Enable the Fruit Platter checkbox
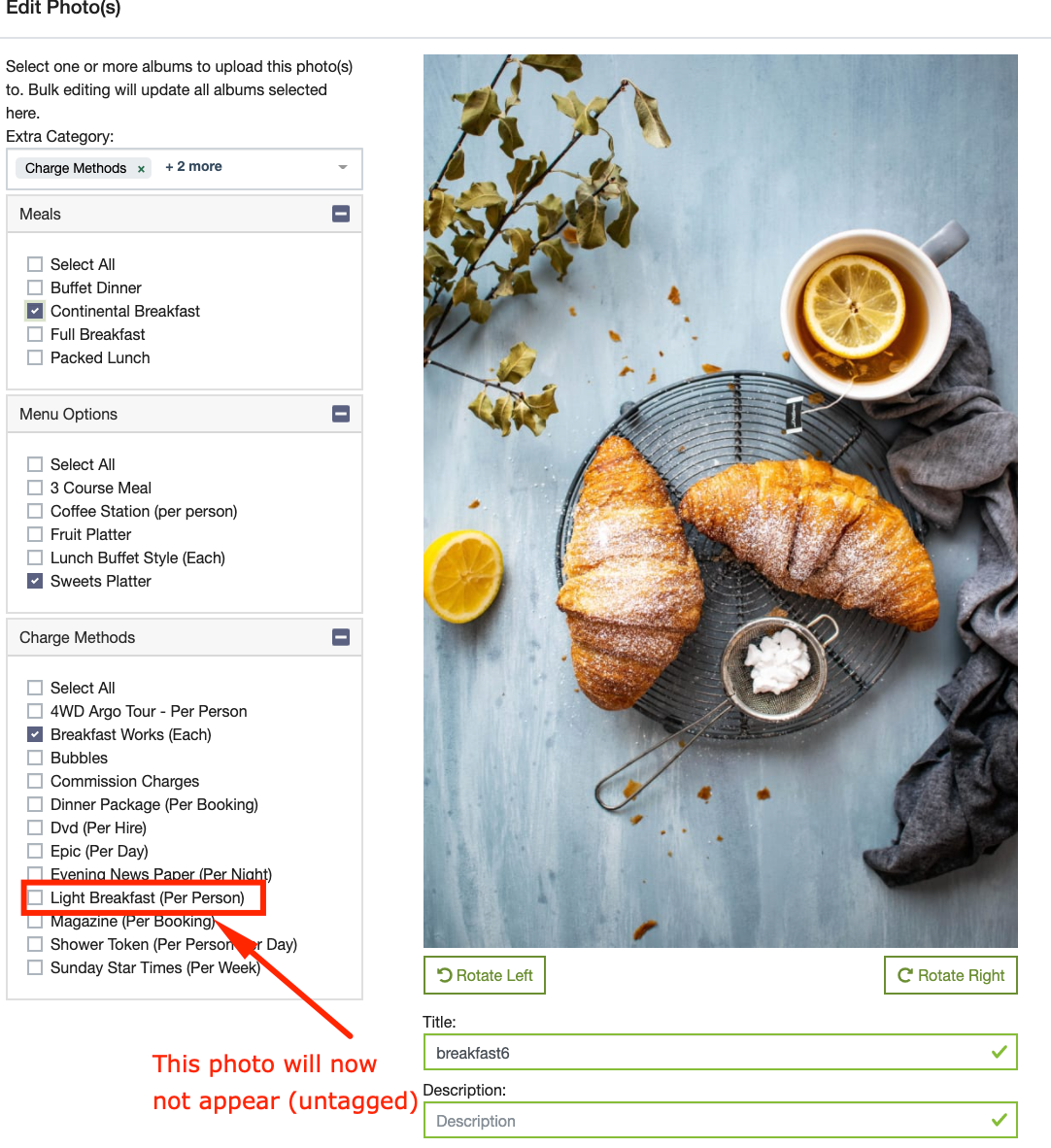 pos(34,534)
